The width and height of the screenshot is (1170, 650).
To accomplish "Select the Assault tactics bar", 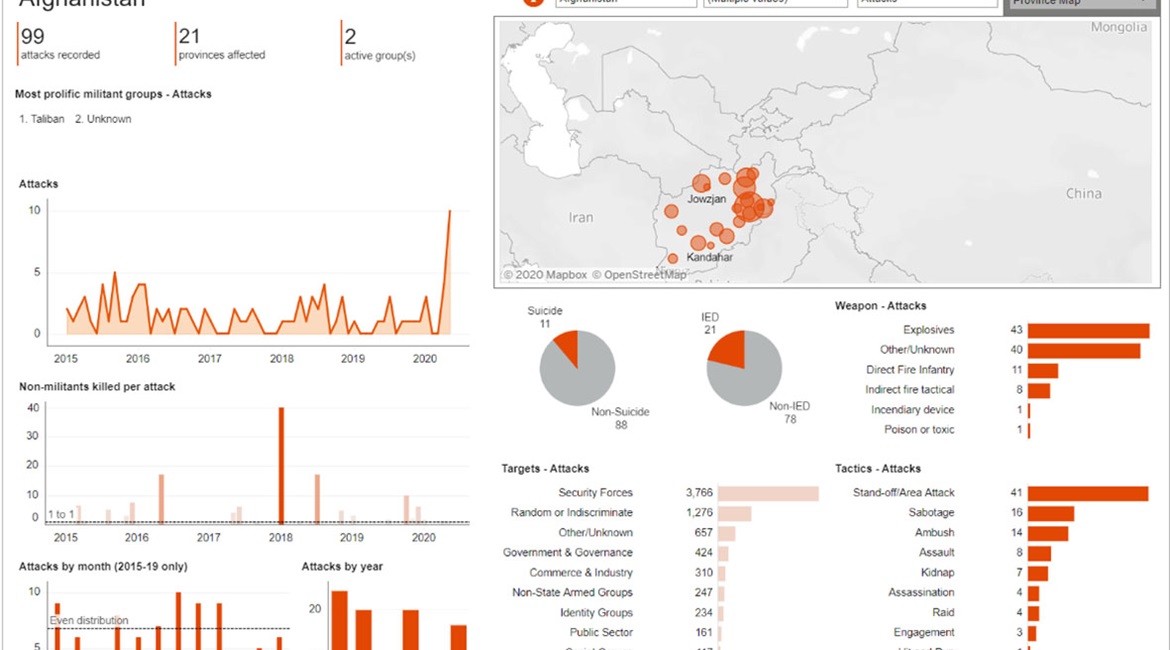I will (1039, 554).
